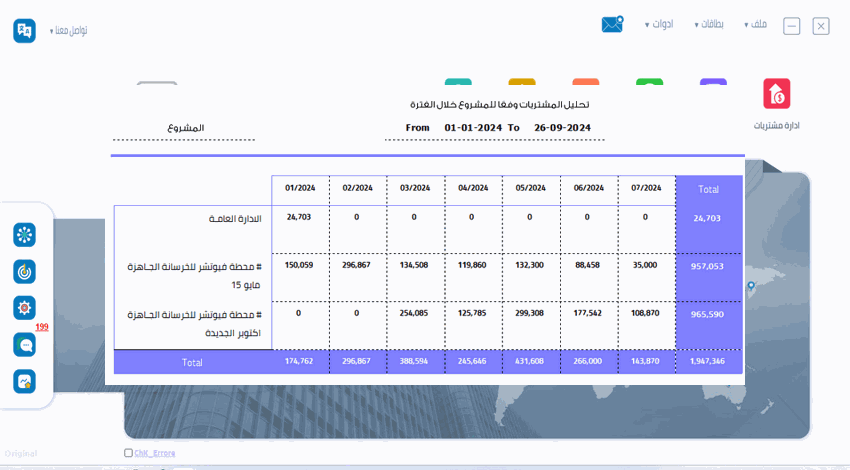
Task: Click the target radar sidebar icon
Action: 24,271
